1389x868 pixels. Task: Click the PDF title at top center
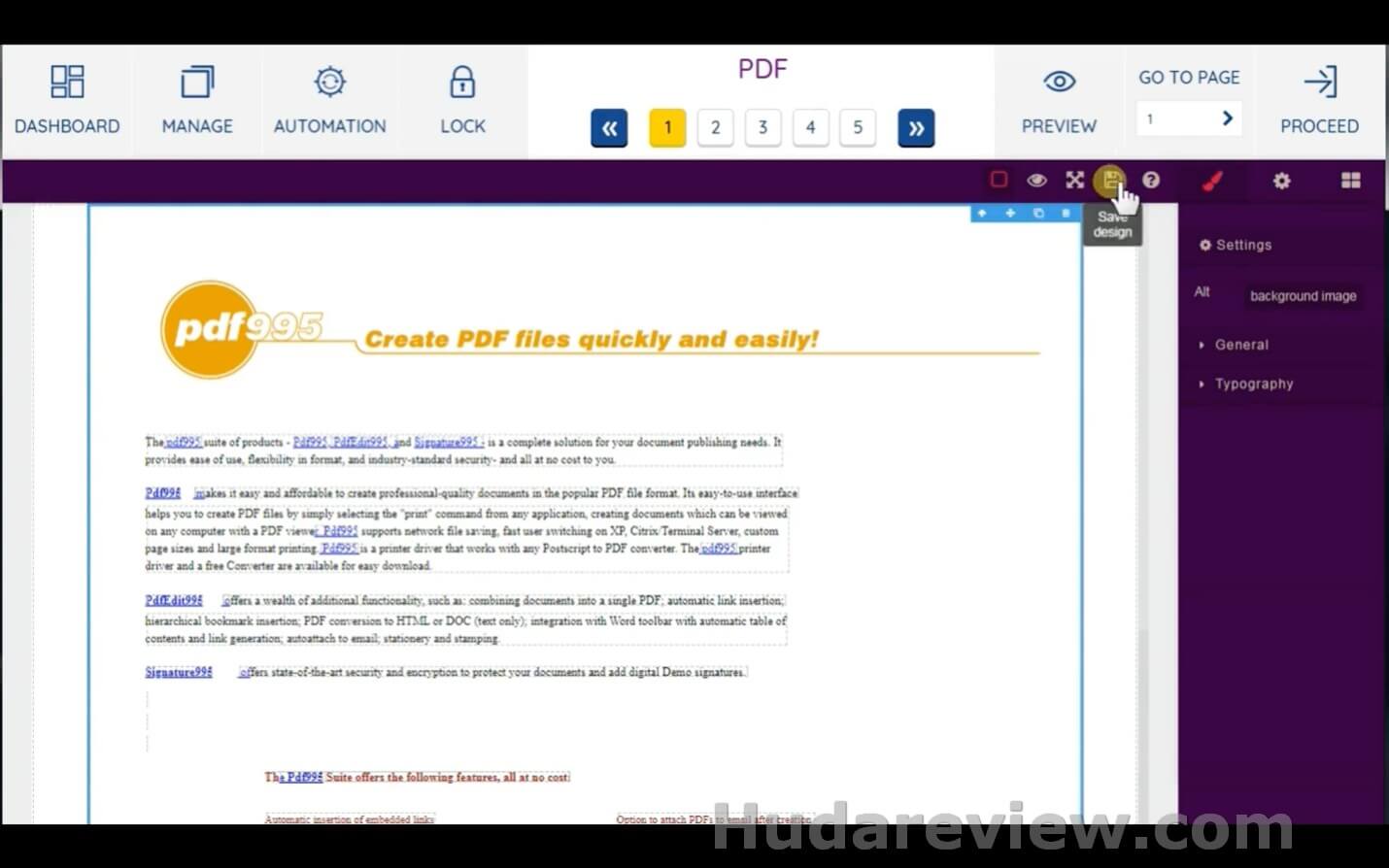point(762,70)
